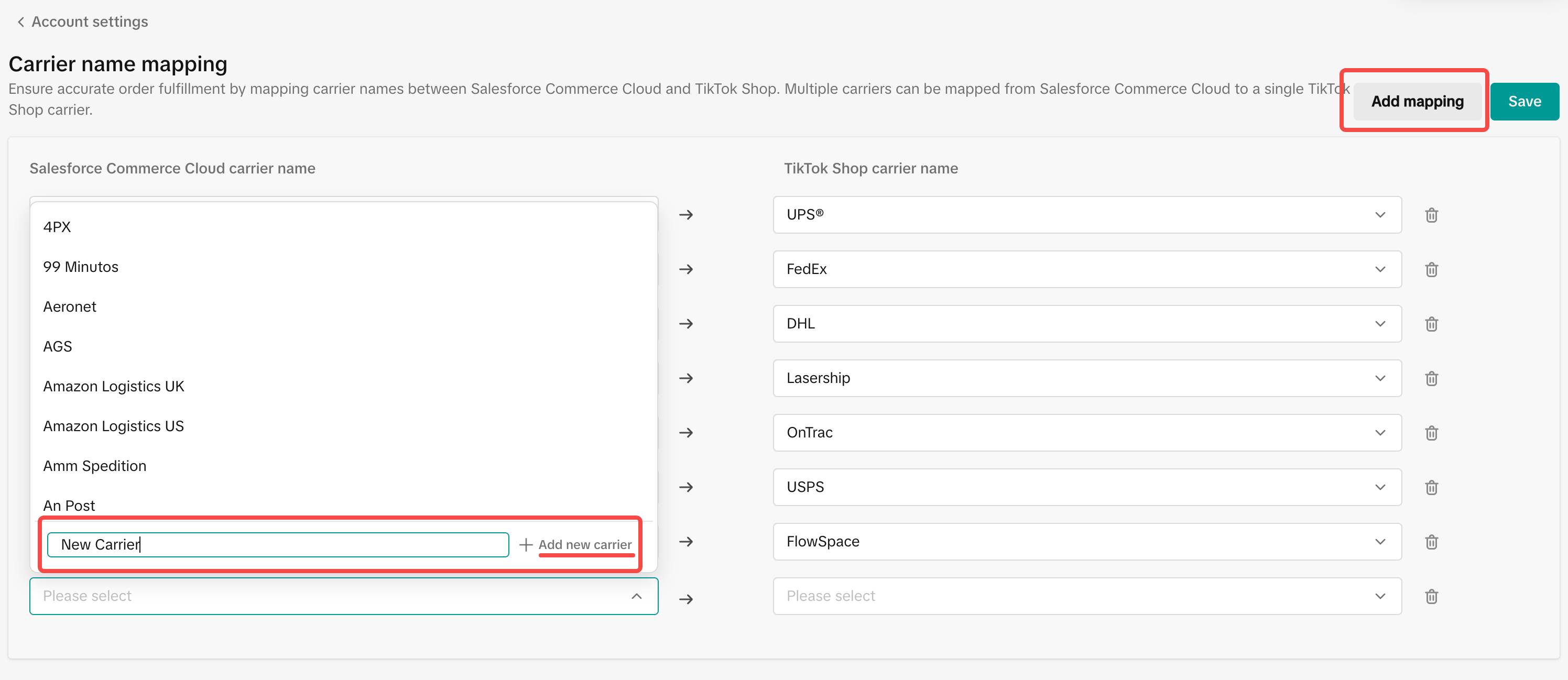Image resolution: width=1568 pixels, height=680 pixels.
Task: Select Amazon Logistics UK from list
Action: [114, 386]
